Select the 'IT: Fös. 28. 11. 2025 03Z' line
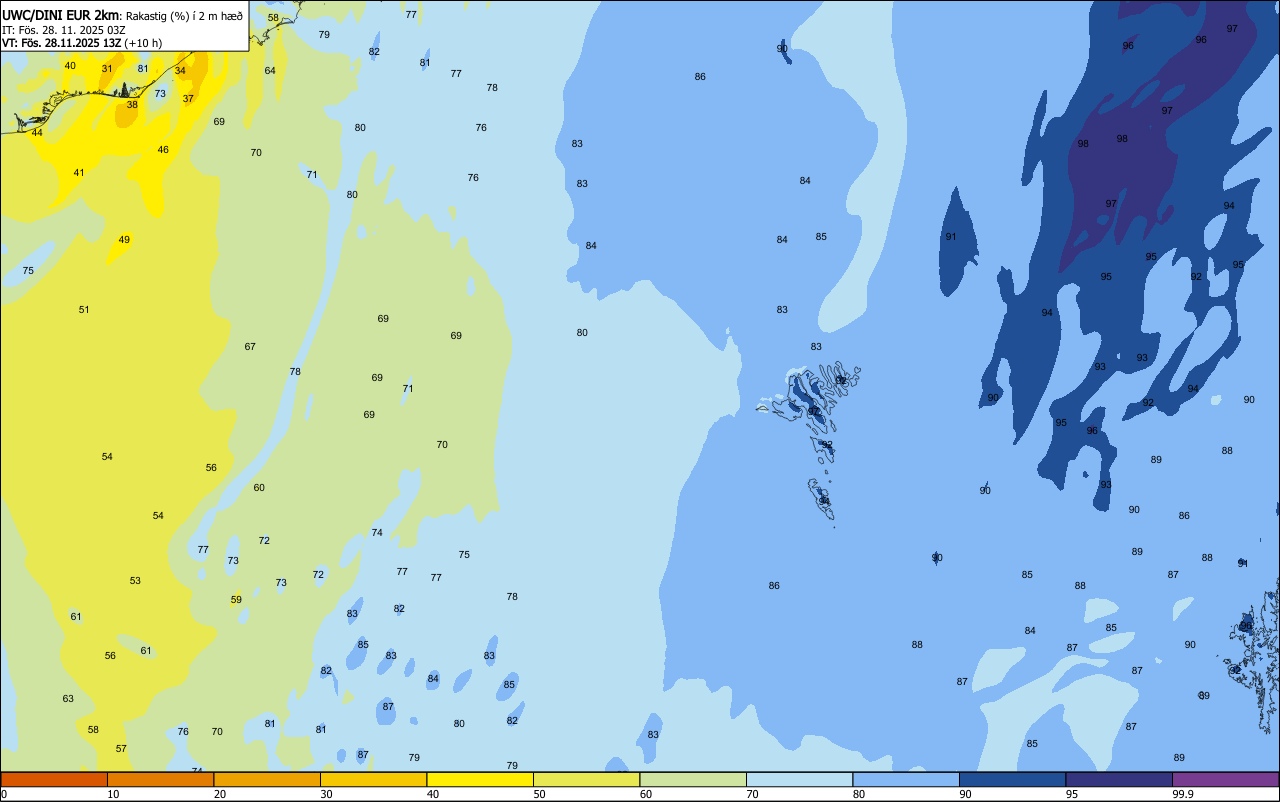This screenshot has width=1280, height=802. [63, 30]
